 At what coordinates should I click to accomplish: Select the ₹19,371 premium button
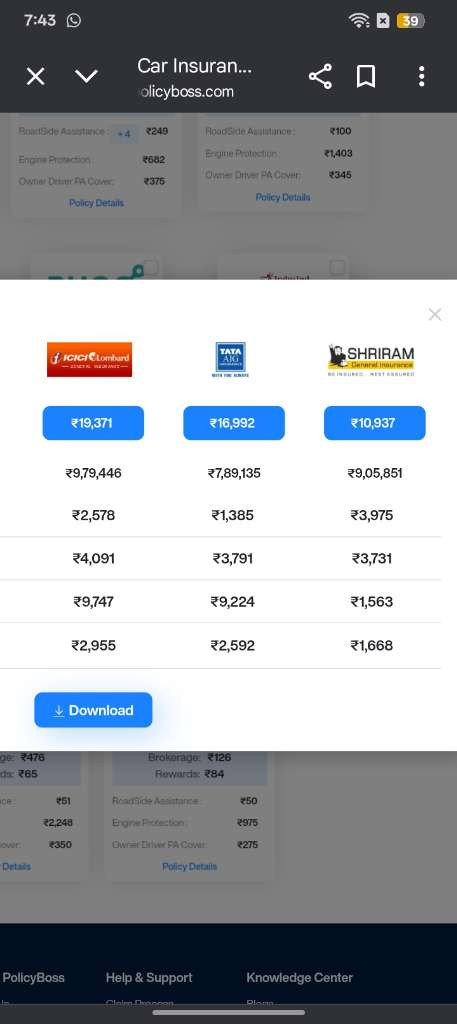[93, 423]
